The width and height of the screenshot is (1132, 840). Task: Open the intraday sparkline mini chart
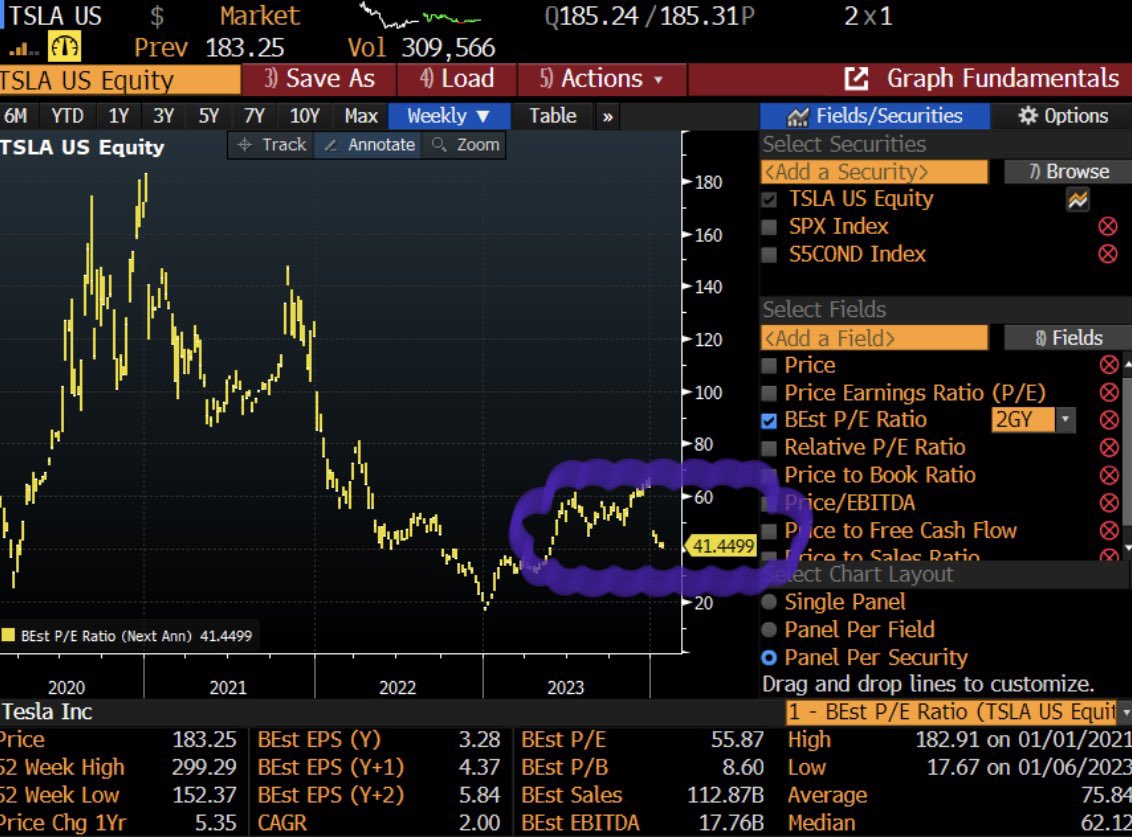click(x=420, y=15)
